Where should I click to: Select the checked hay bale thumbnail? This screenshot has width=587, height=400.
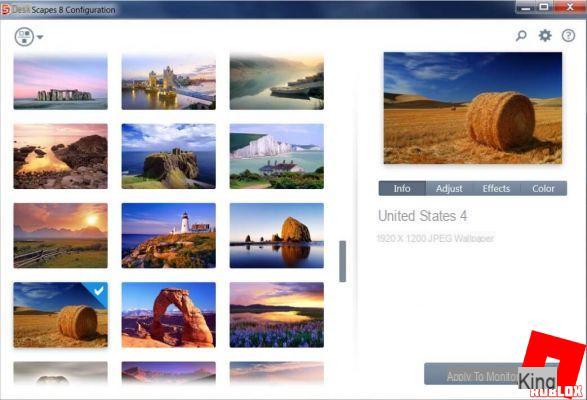(x=61, y=315)
